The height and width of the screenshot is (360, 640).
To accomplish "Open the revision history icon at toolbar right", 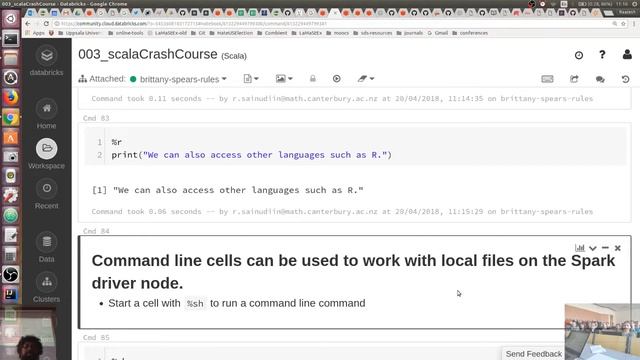I will pos(625,79).
